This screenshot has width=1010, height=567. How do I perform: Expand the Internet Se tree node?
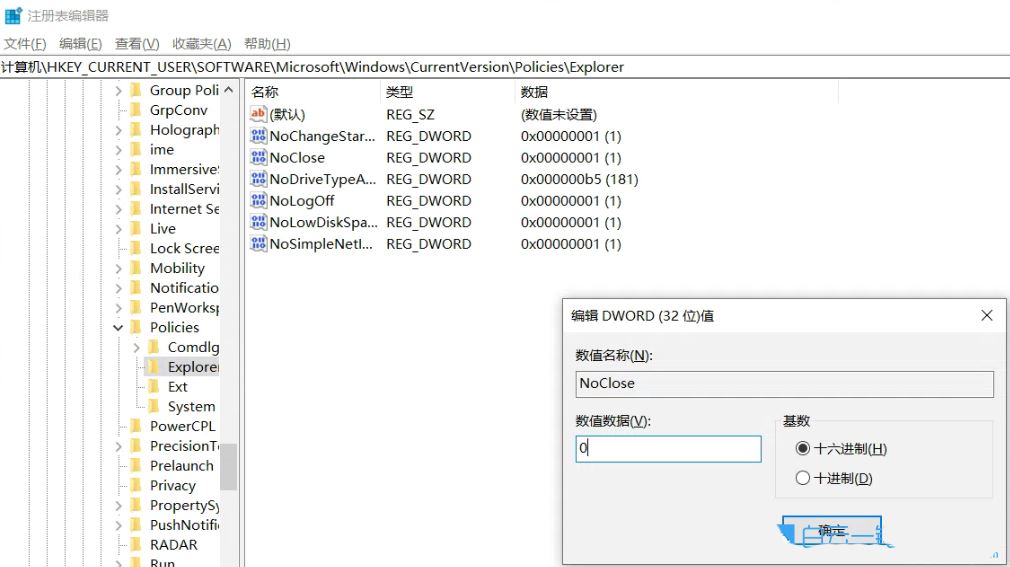coord(119,209)
